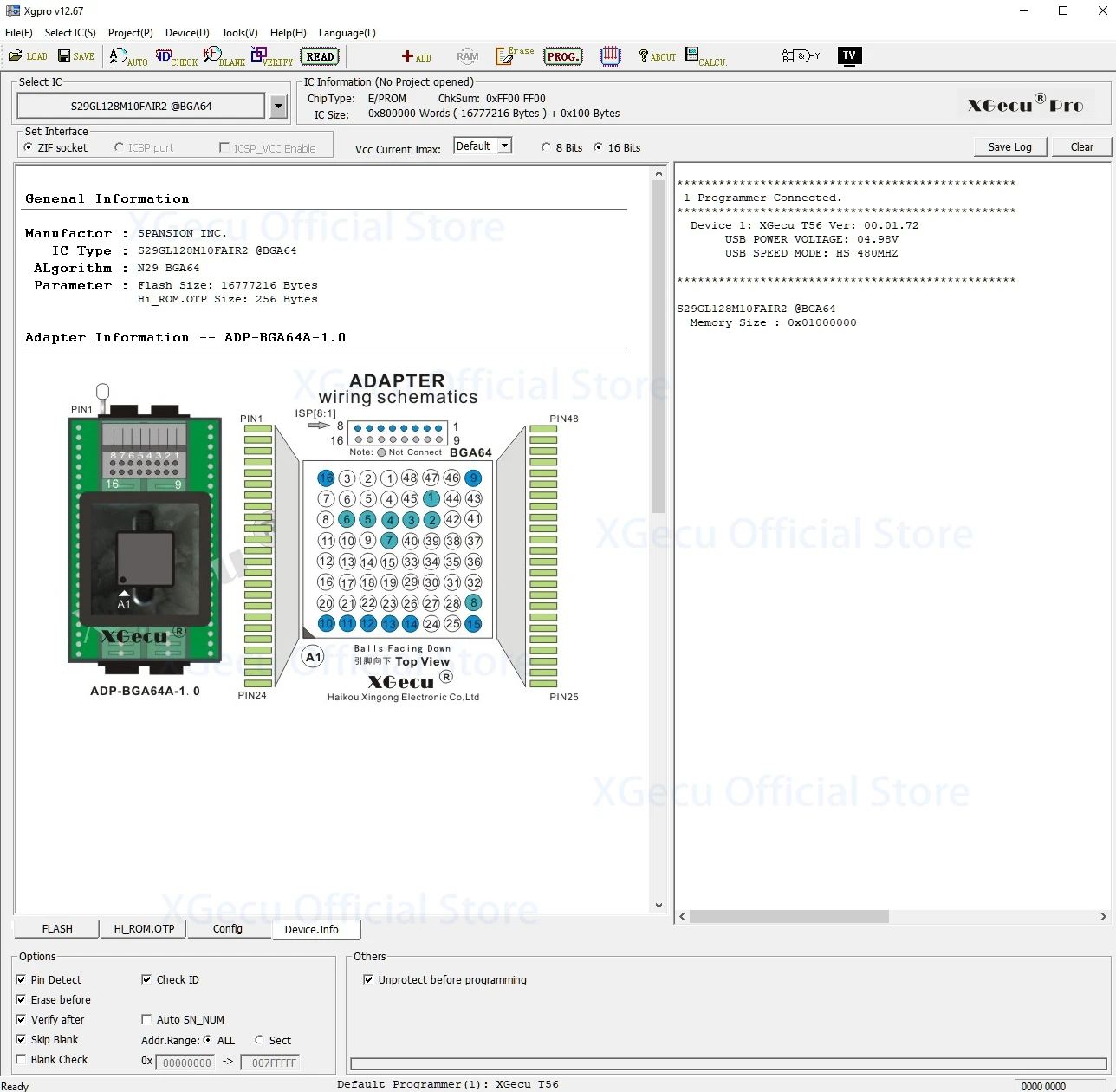Enable the Auto SN_NUM checkbox
The image size is (1116, 1092).
click(x=146, y=1020)
